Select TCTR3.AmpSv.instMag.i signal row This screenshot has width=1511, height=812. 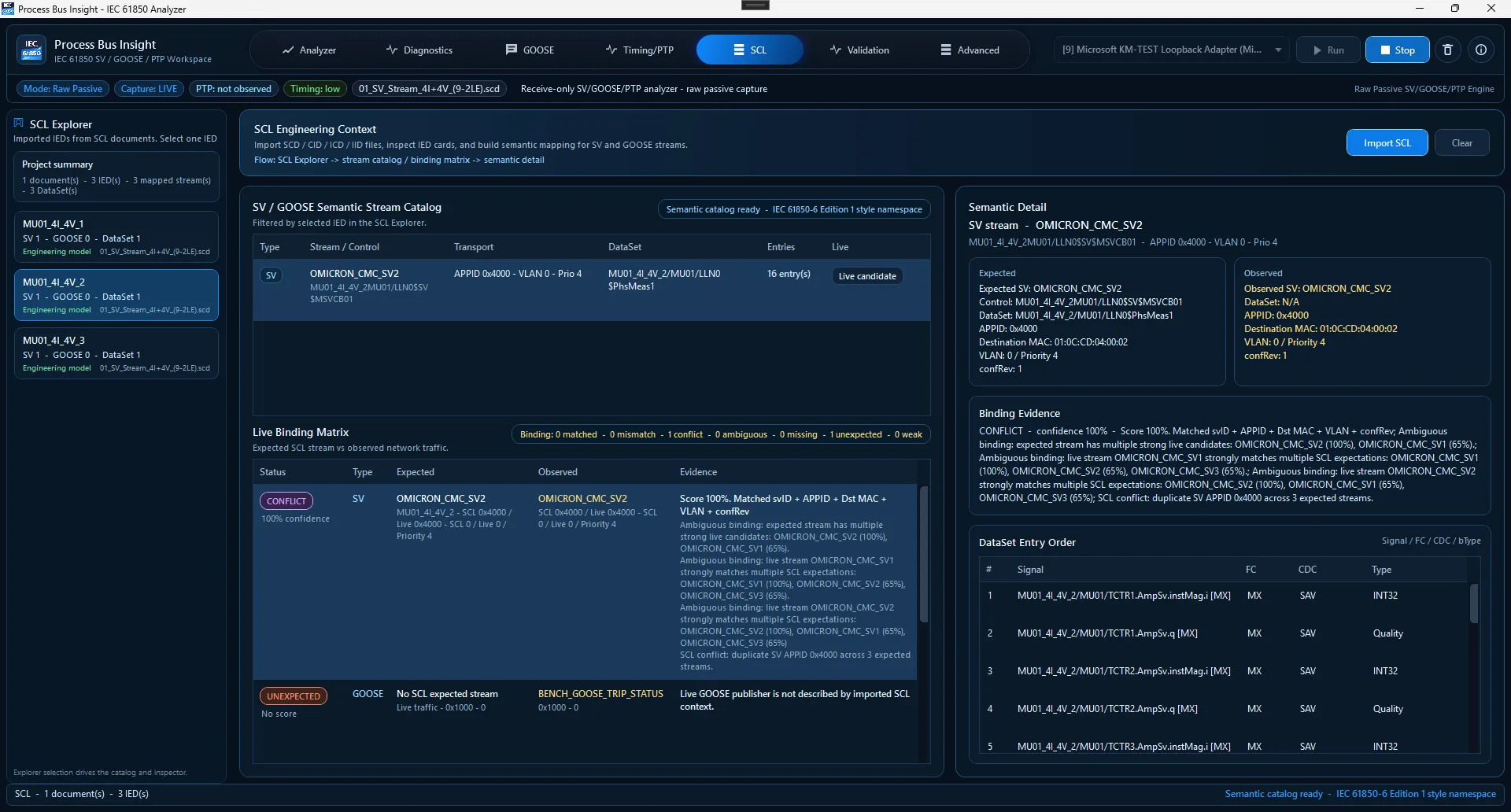[x=1224, y=745]
